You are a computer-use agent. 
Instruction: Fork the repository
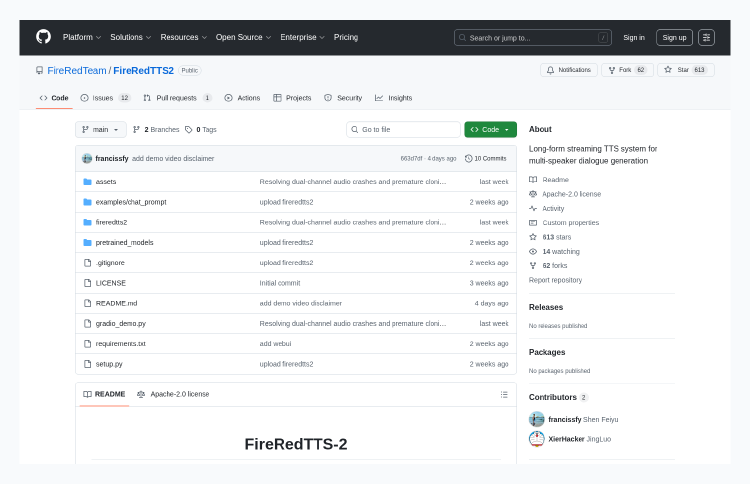coord(626,70)
